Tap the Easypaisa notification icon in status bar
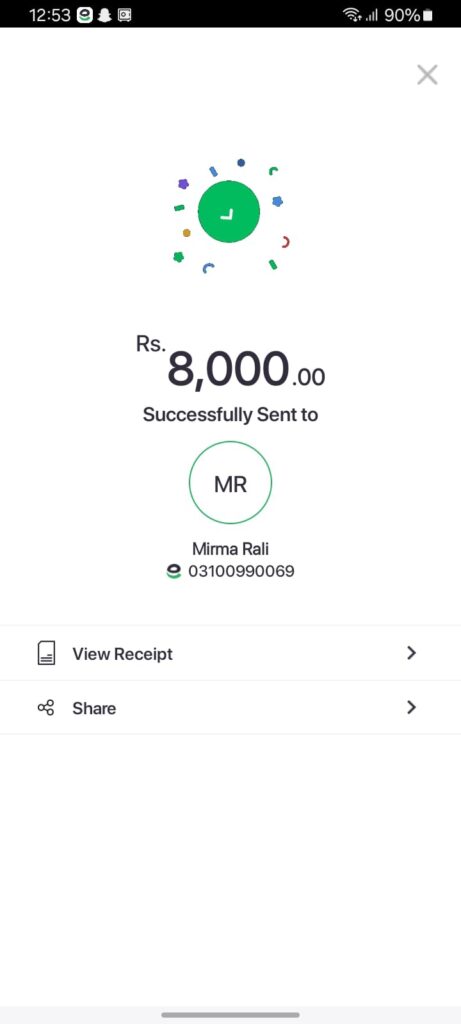Viewport: 461px width, 1024px height. pos(84,15)
